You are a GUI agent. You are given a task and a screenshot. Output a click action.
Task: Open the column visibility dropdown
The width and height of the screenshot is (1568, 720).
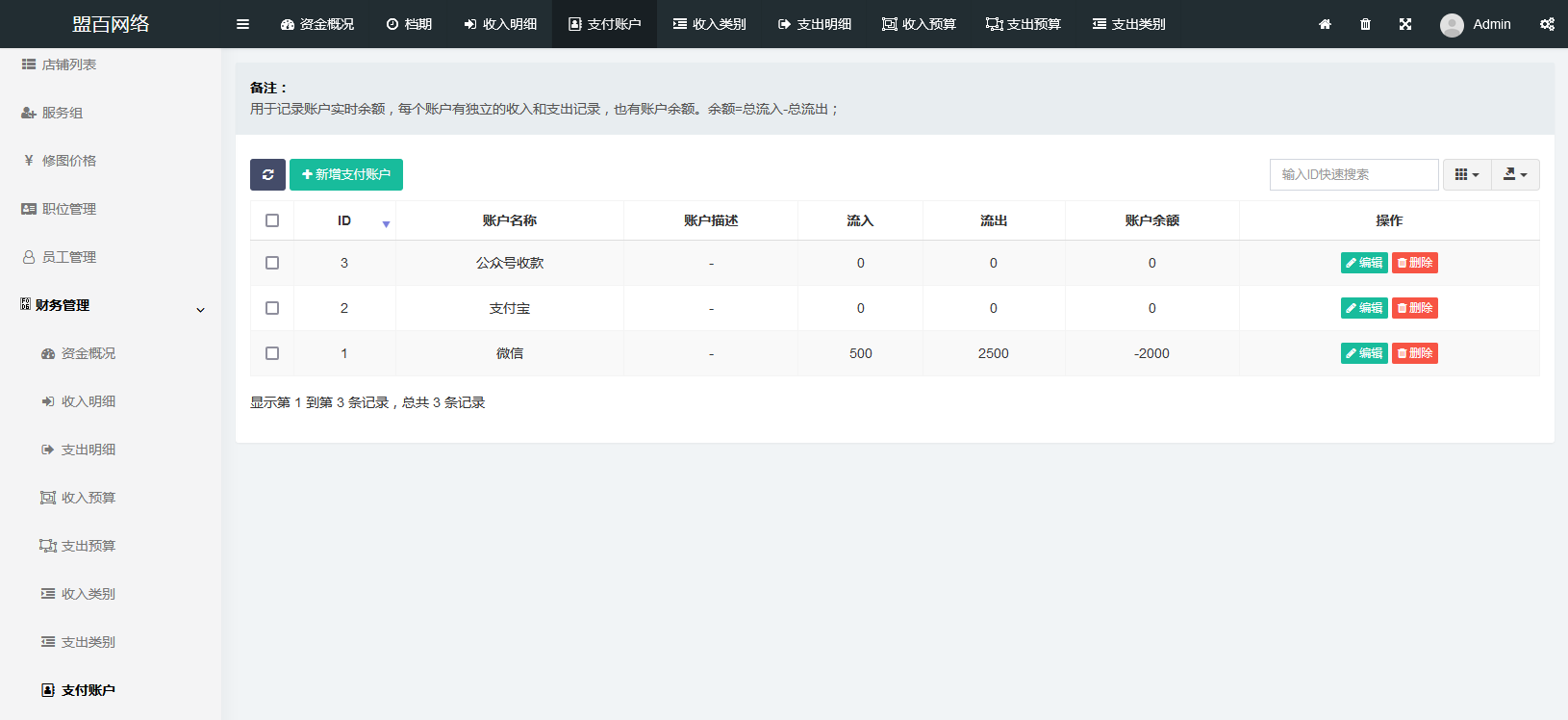[1466, 174]
